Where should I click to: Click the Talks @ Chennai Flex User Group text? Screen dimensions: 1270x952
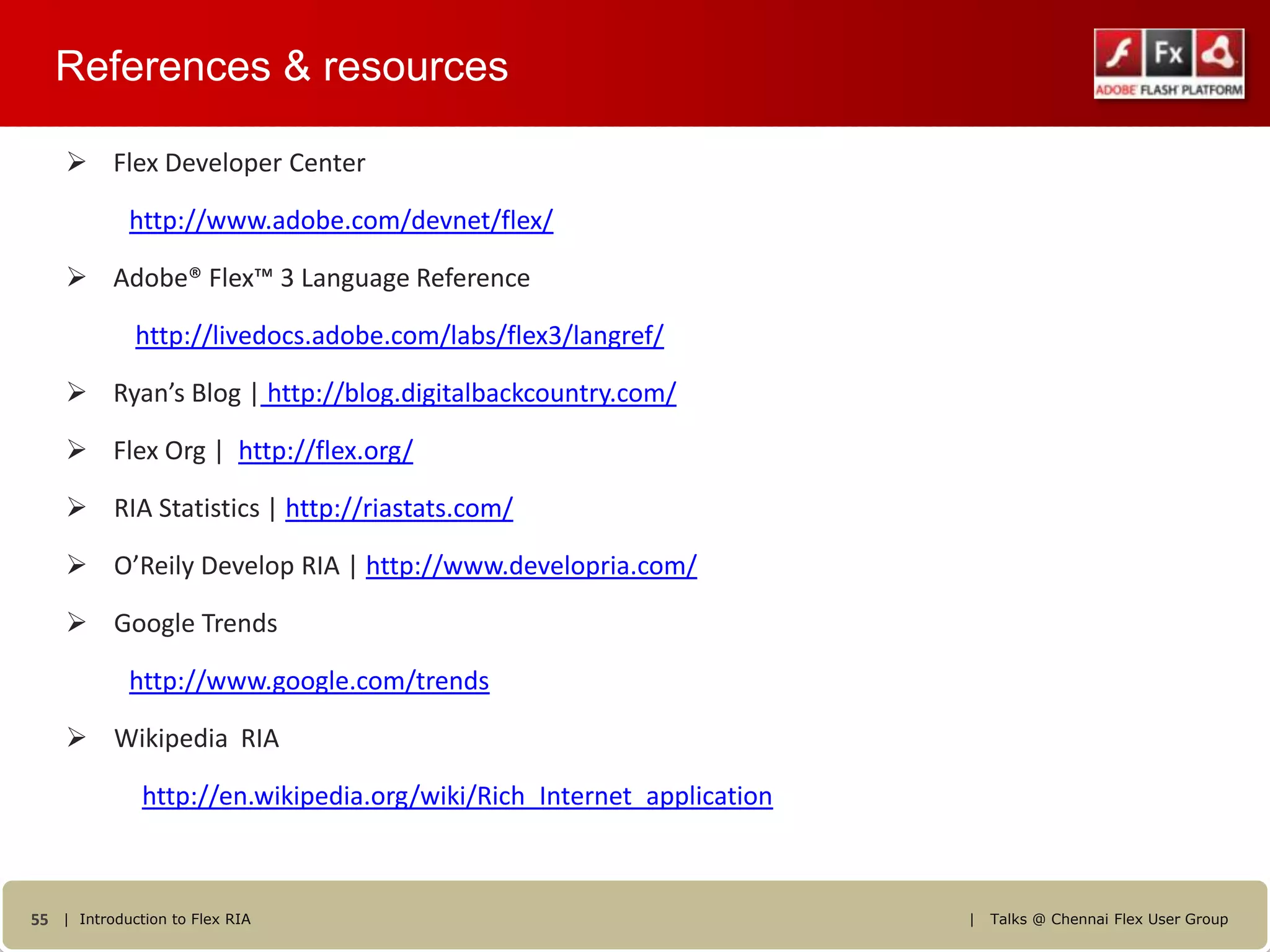pos(1108,919)
